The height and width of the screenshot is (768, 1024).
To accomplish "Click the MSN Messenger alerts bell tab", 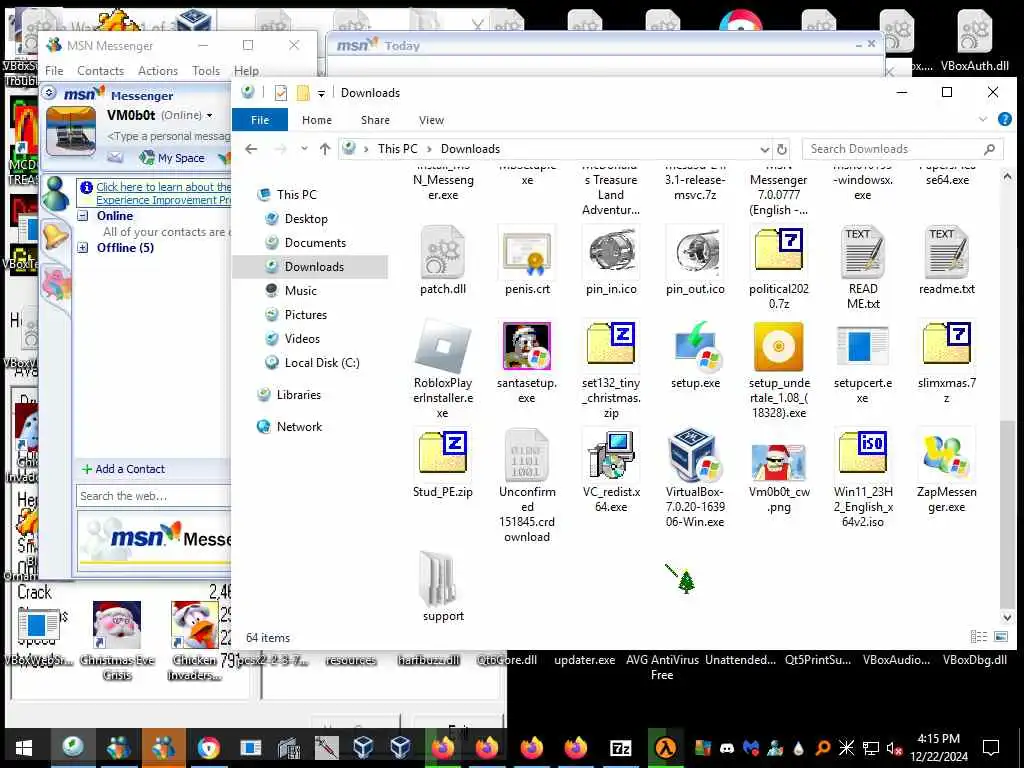I will tap(55, 236).
